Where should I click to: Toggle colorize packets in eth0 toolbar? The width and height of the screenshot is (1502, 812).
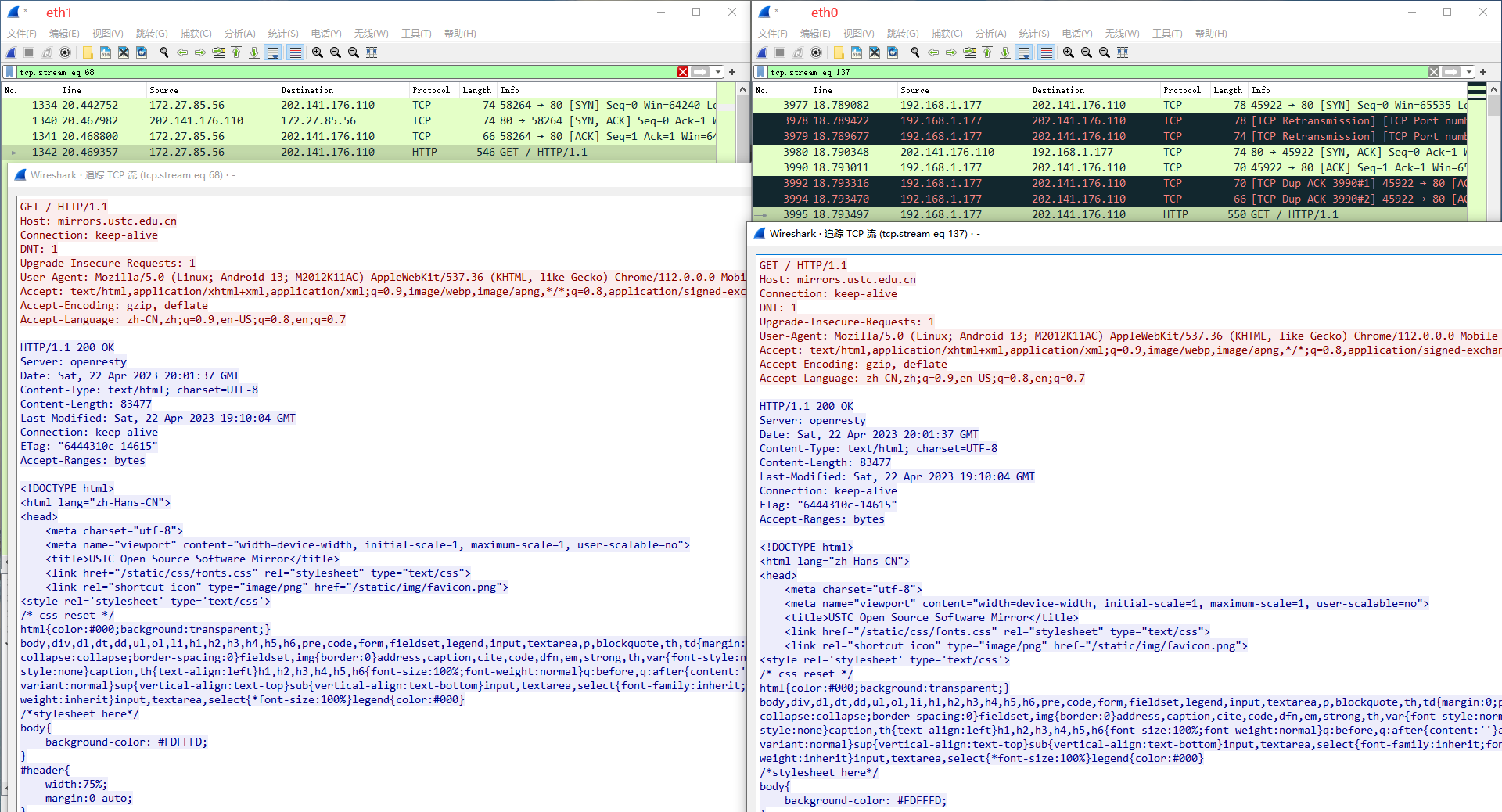pyautogui.click(x=1047, y=52)
